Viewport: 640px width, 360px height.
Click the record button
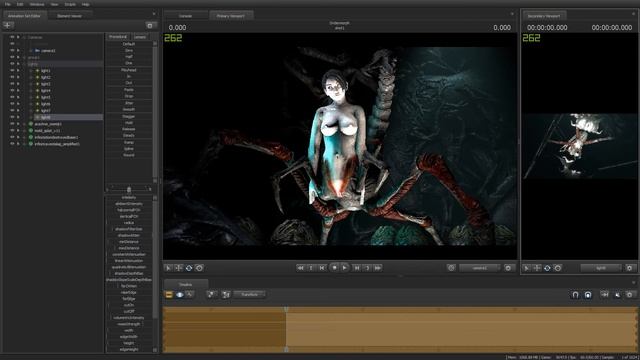pos(335,268)
